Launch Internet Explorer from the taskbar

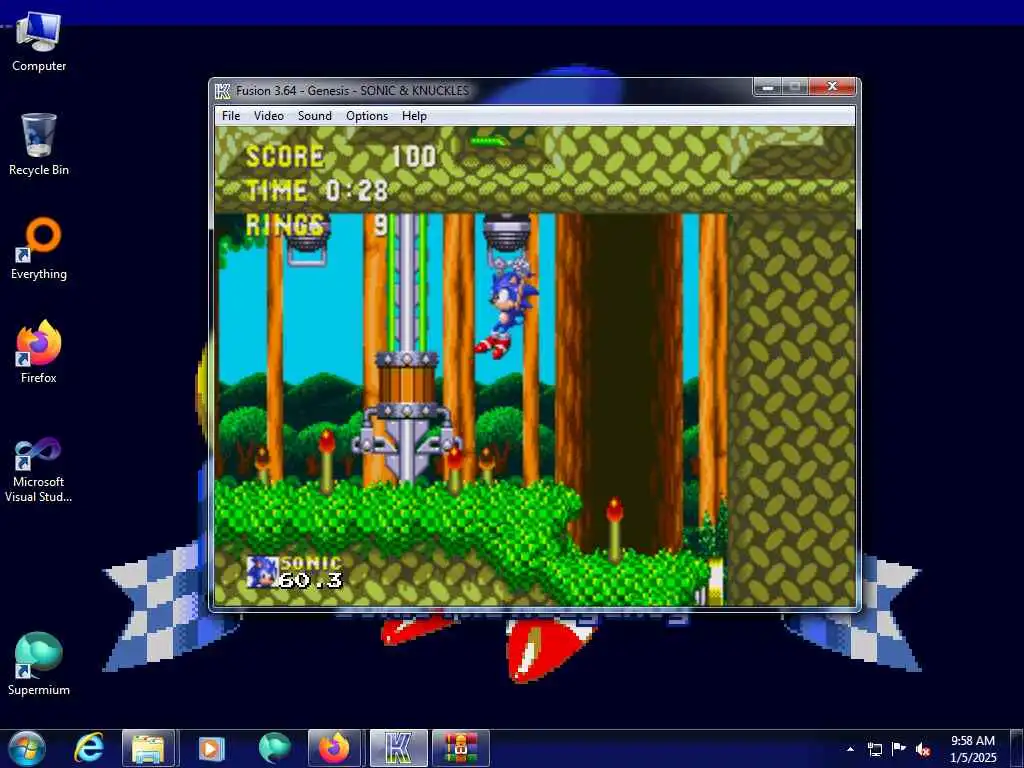coord(89,748)
